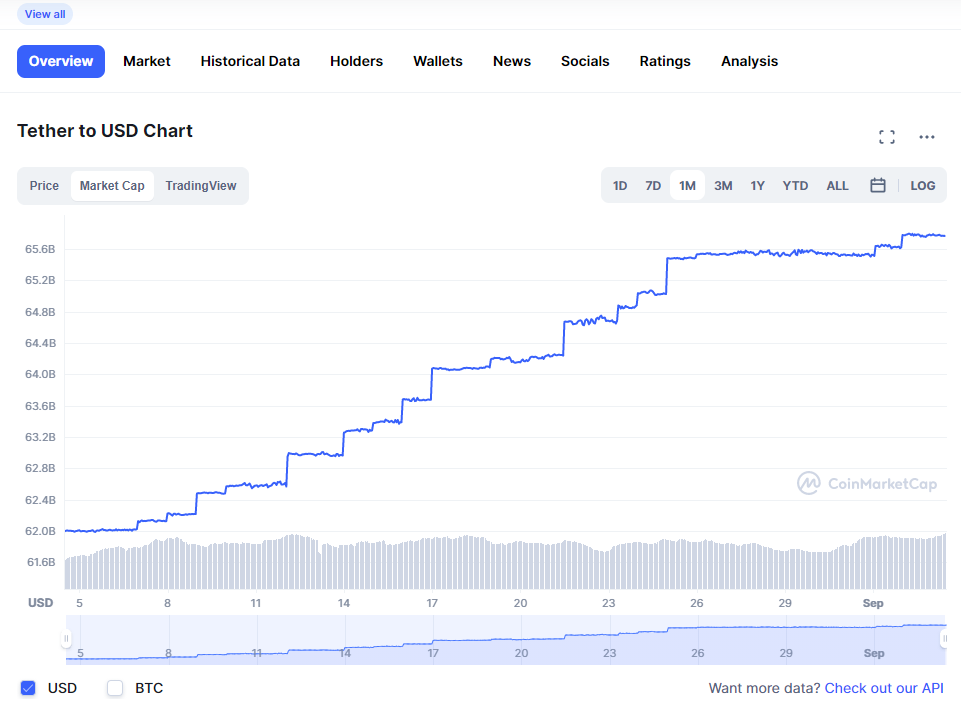The image size is (961, 714).
Task: Grab the right range slider handle
Action: tap(943, 639)
